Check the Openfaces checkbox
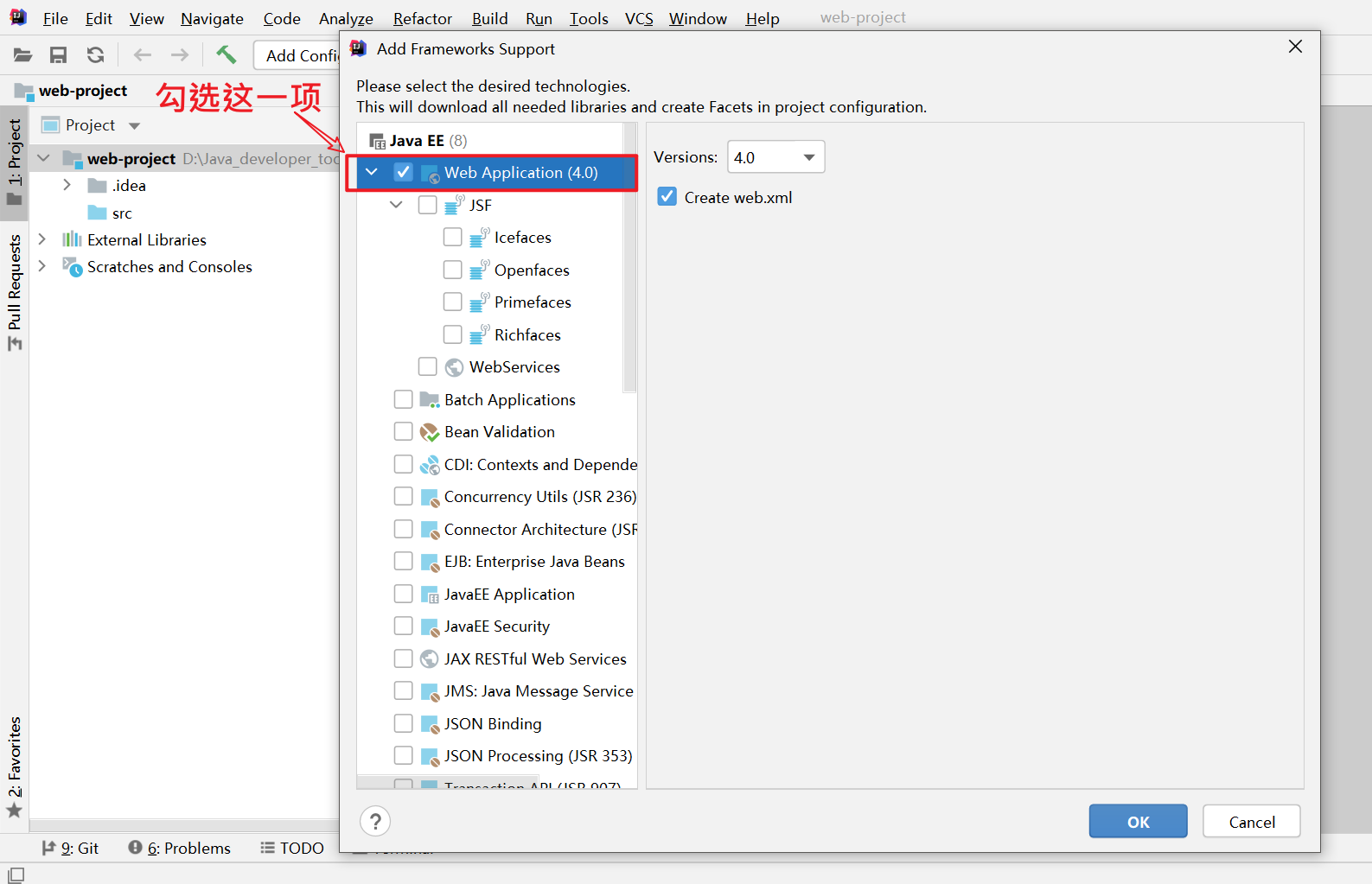The image size is (1372, 884). coord(452,270)
